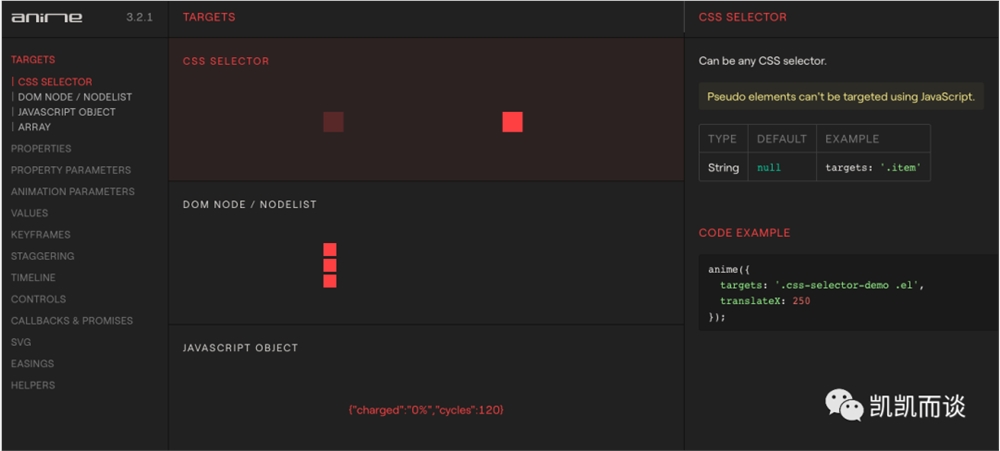The image size is (1000, 451).
Task: Select ARRAY item under Targets
Action: pyautogui.click(x=34, y=127)
